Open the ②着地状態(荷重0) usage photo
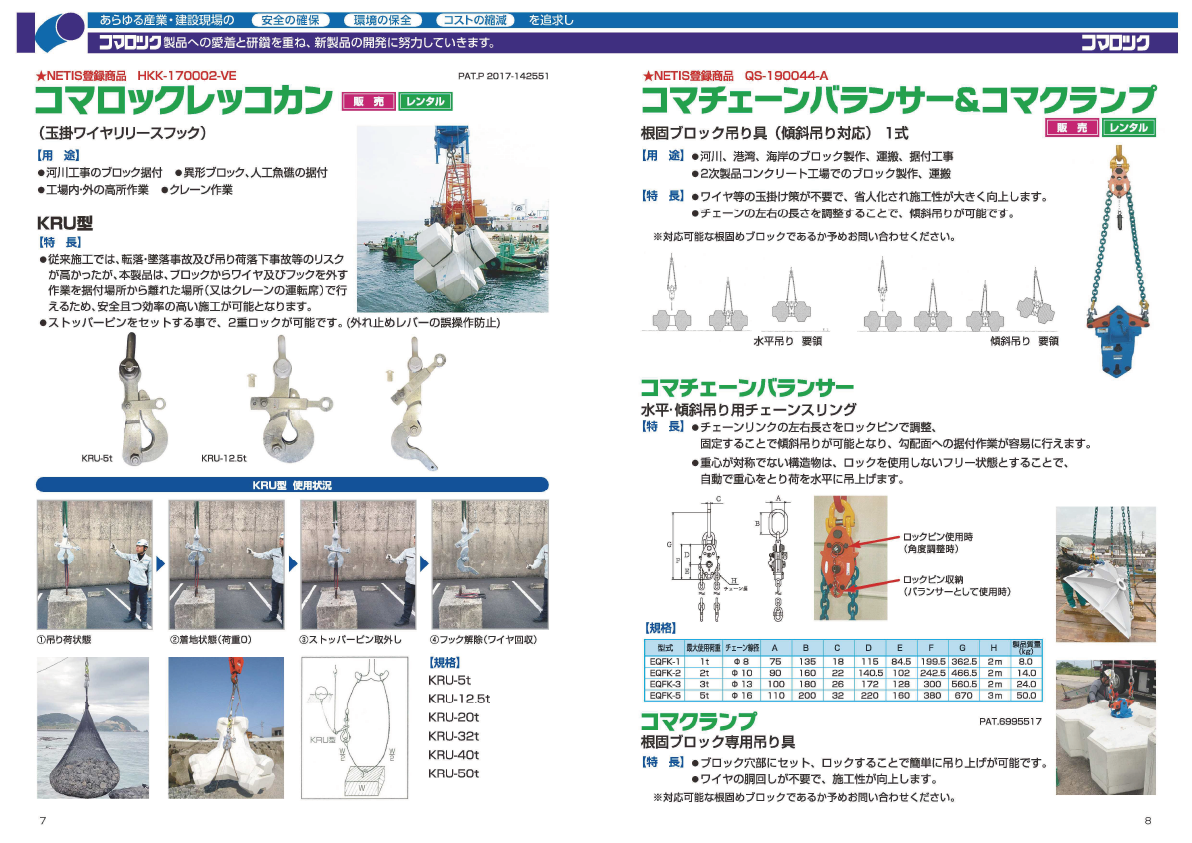 [226, 564]
